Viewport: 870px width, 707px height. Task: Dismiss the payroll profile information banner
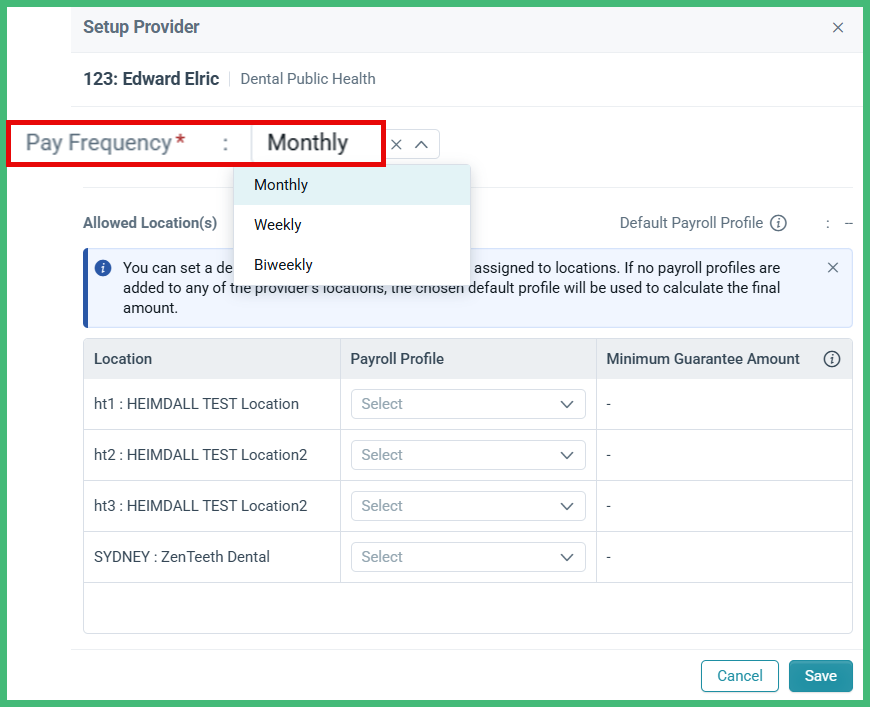[833, 268]
